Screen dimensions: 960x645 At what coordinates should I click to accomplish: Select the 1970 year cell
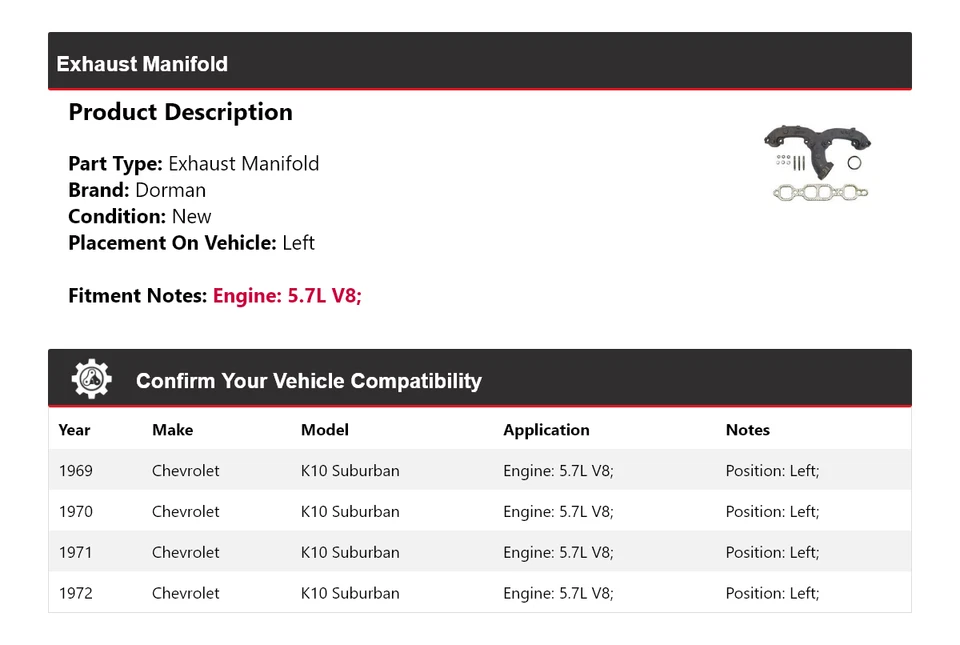point(76,512)
